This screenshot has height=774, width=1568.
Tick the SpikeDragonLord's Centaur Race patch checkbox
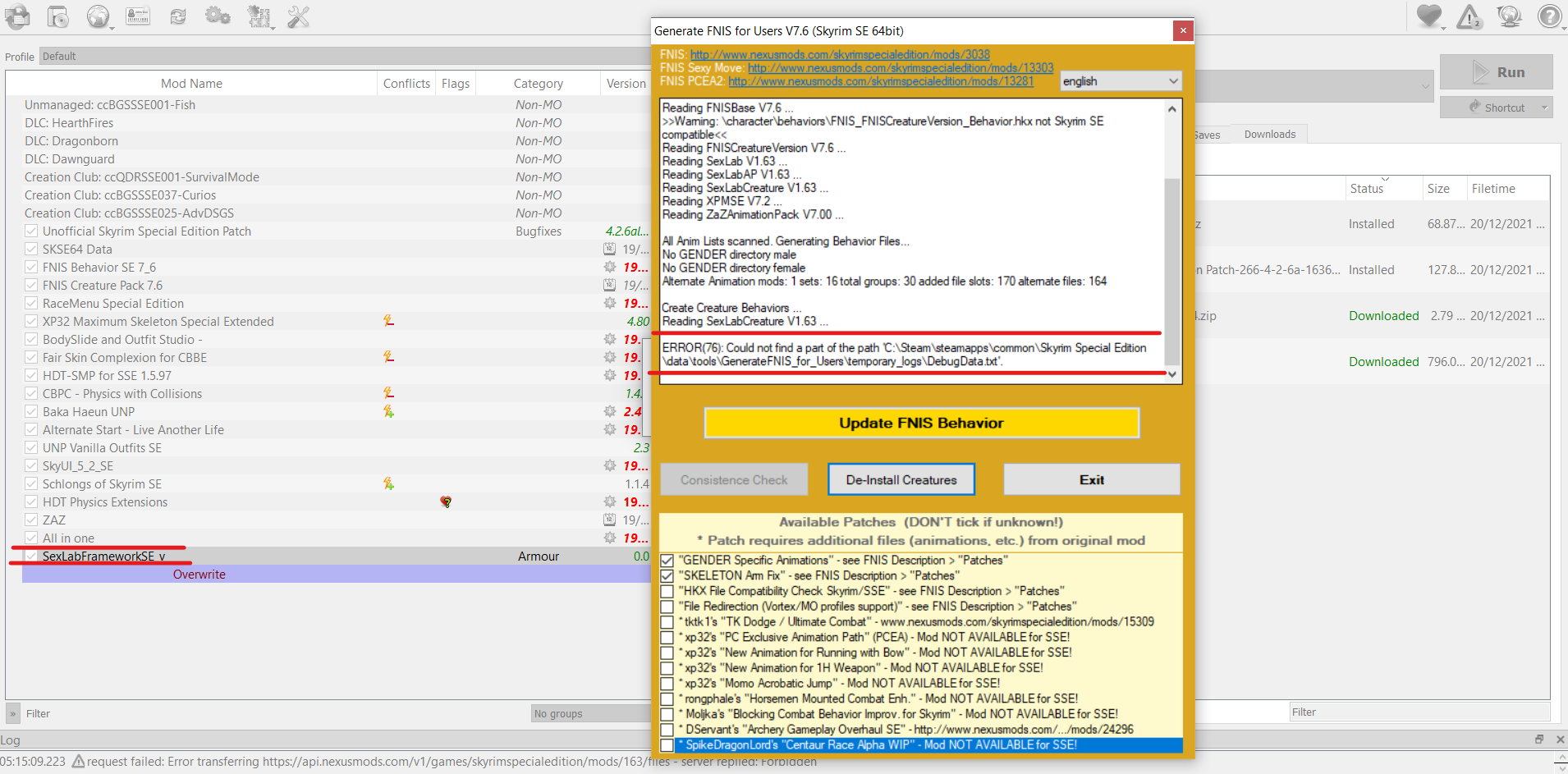[667, 745]
